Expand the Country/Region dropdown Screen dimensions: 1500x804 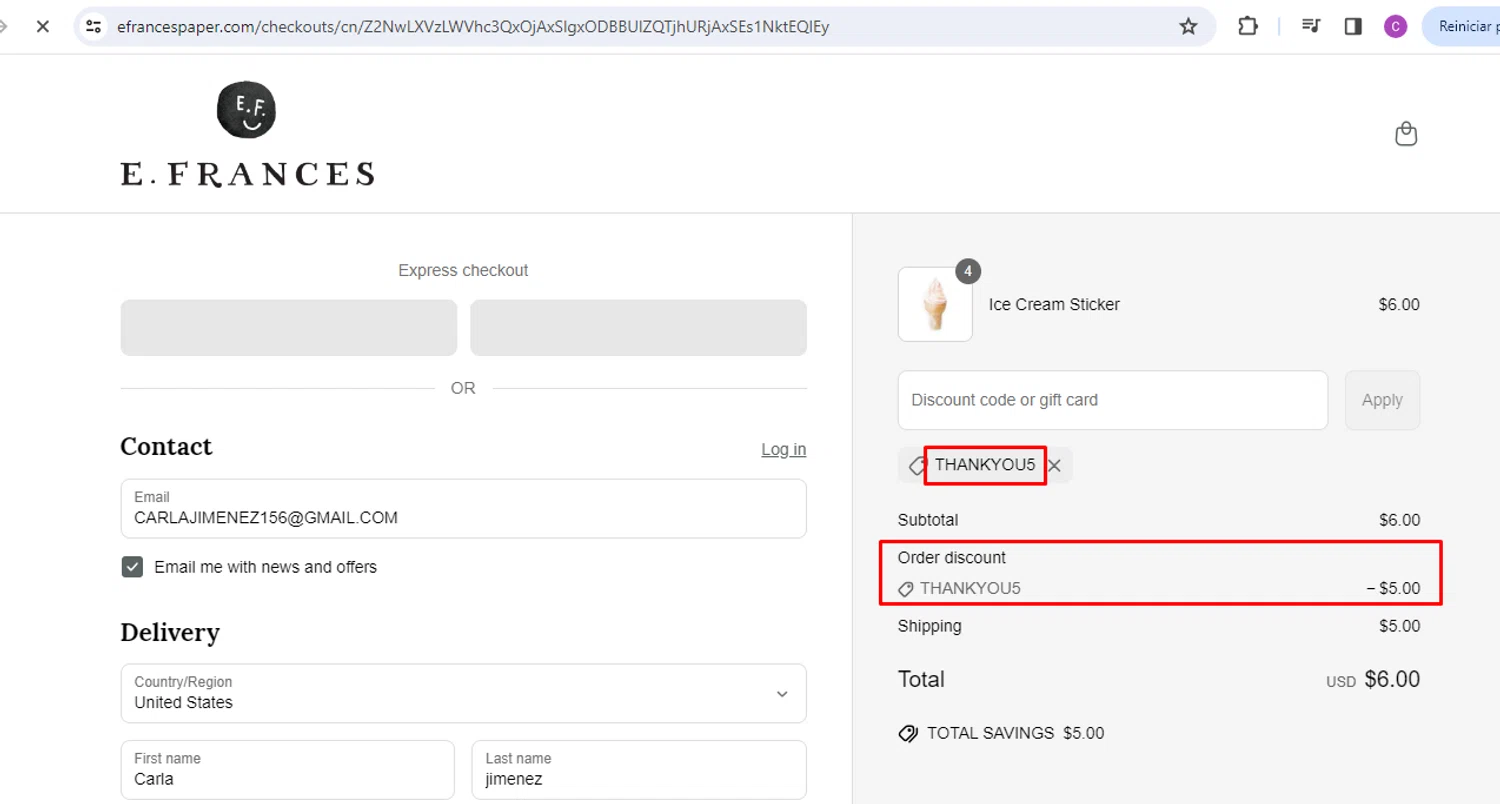(463, 693)
